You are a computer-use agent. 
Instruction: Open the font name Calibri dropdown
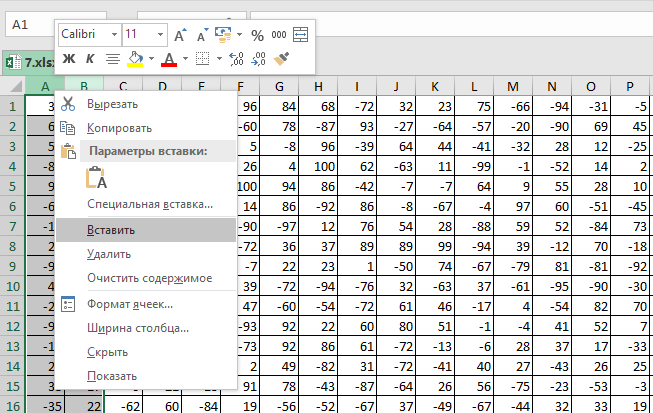[x=113, y=34]
